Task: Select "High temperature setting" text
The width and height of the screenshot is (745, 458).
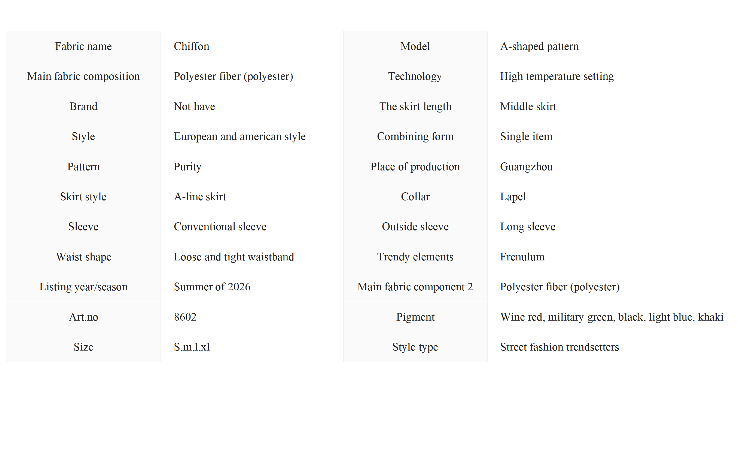Action: point(557,77)
